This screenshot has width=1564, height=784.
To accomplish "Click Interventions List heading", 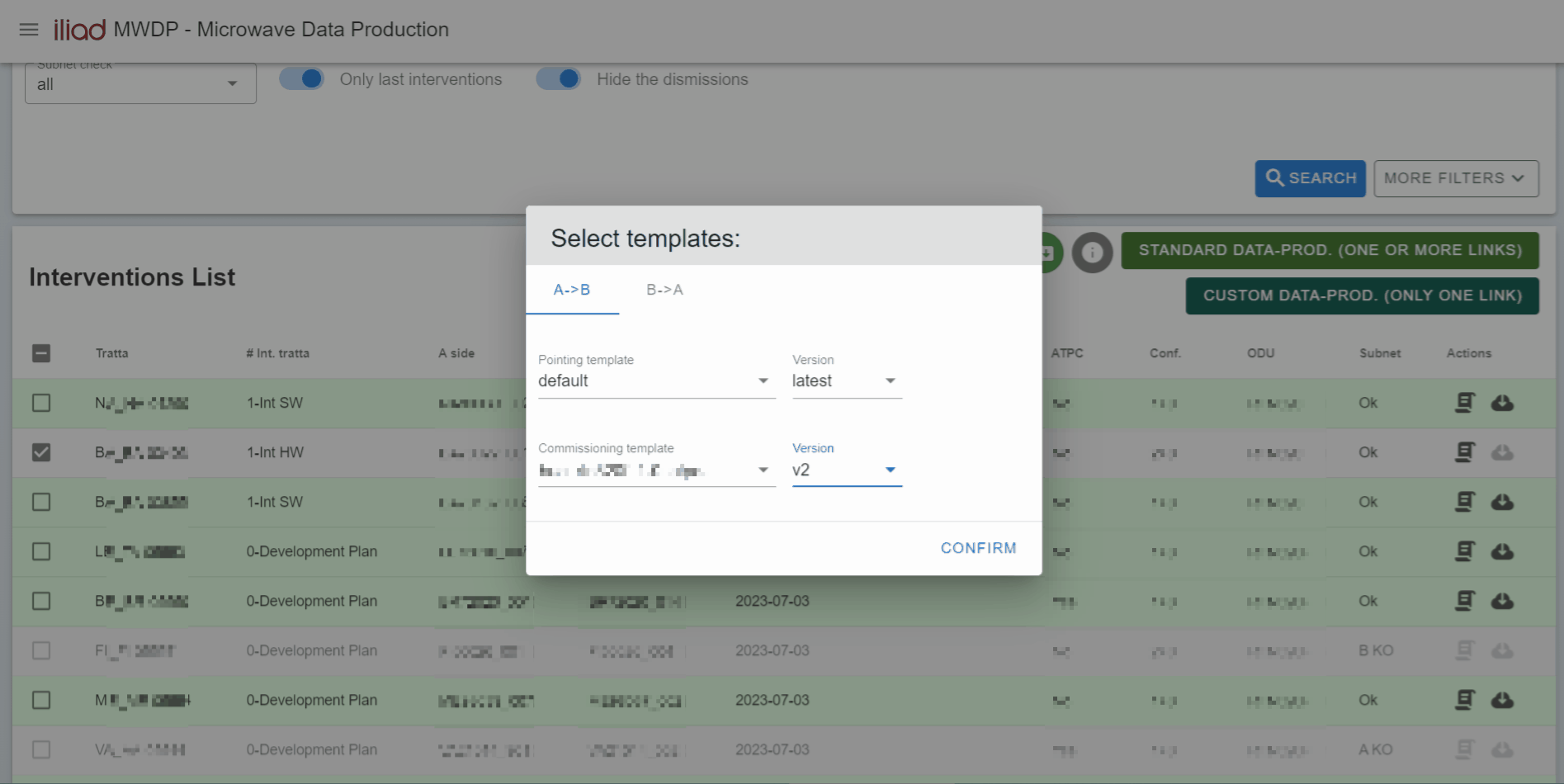I will (x=132, y=277).
